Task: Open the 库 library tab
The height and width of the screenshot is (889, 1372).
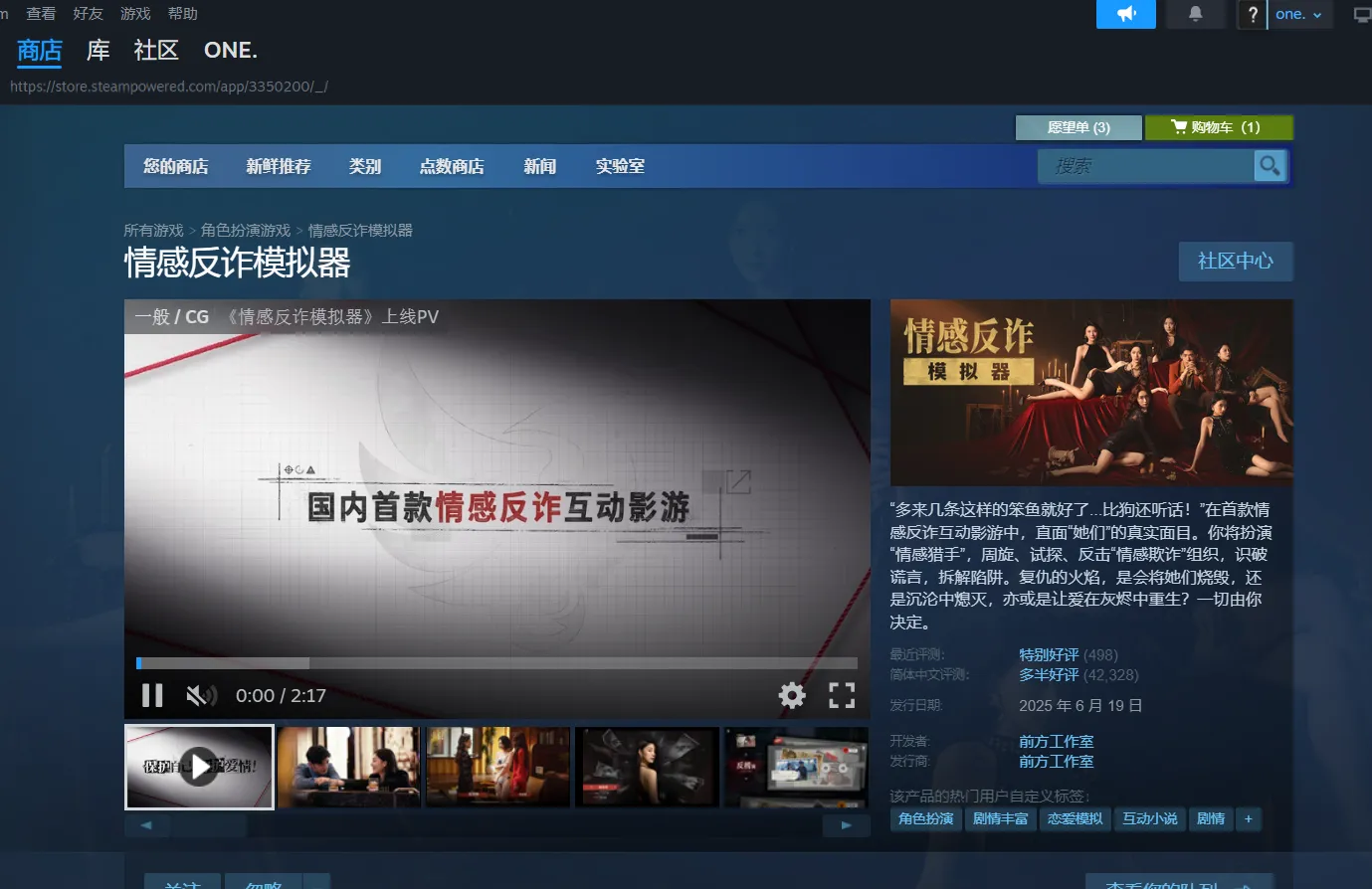Action: pyautogui.click(x=98, y=50)
